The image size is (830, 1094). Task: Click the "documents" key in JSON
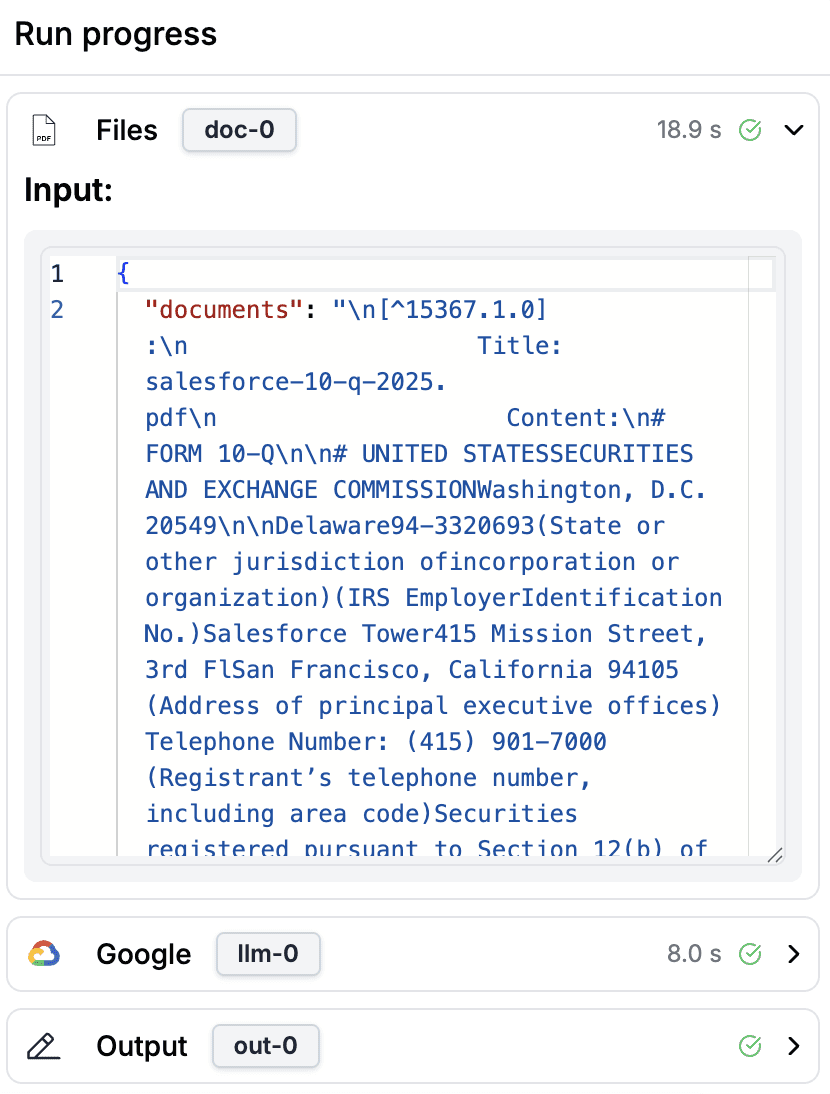point(224,310)
